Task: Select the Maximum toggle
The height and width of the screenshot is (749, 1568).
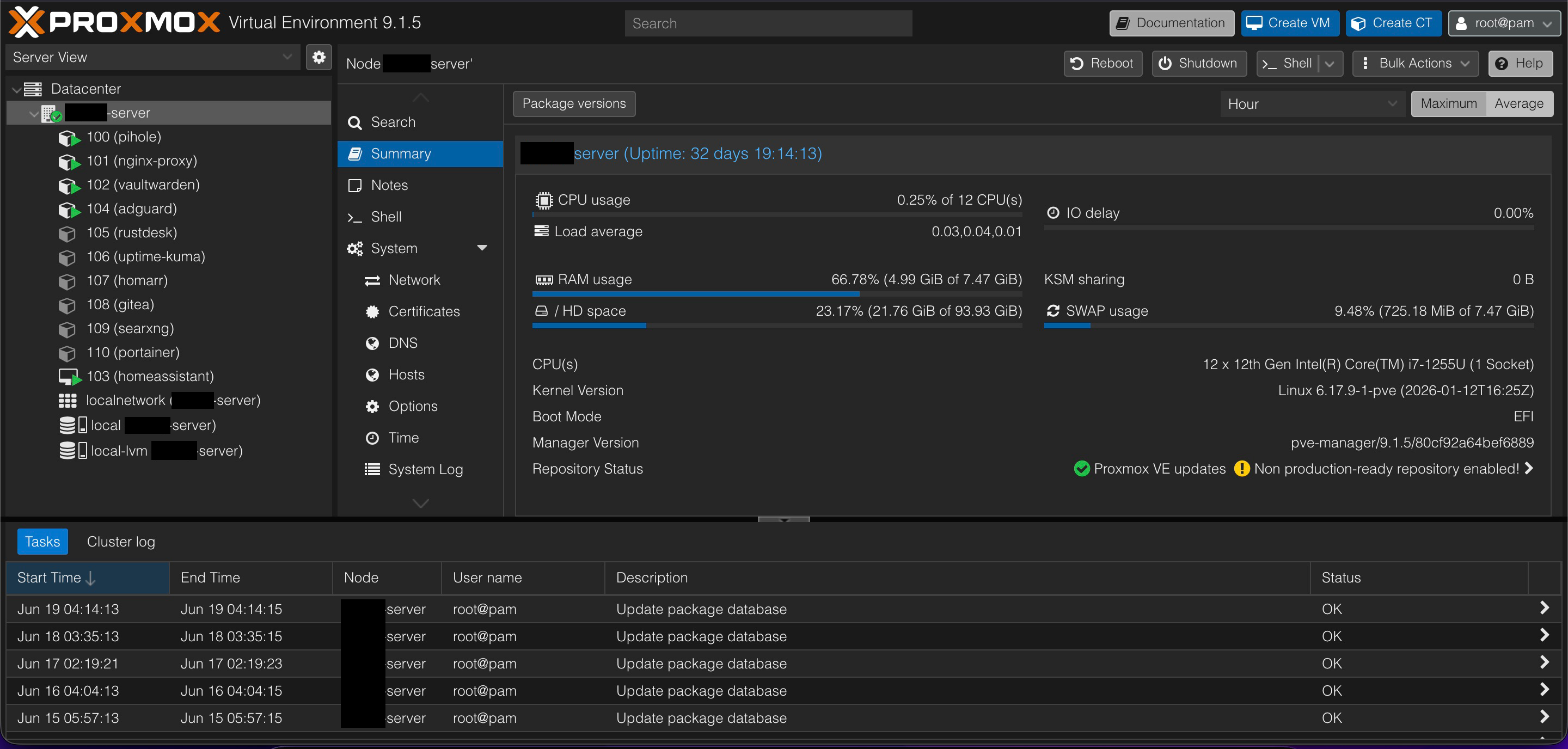Action: click(x=1449, y=104)
